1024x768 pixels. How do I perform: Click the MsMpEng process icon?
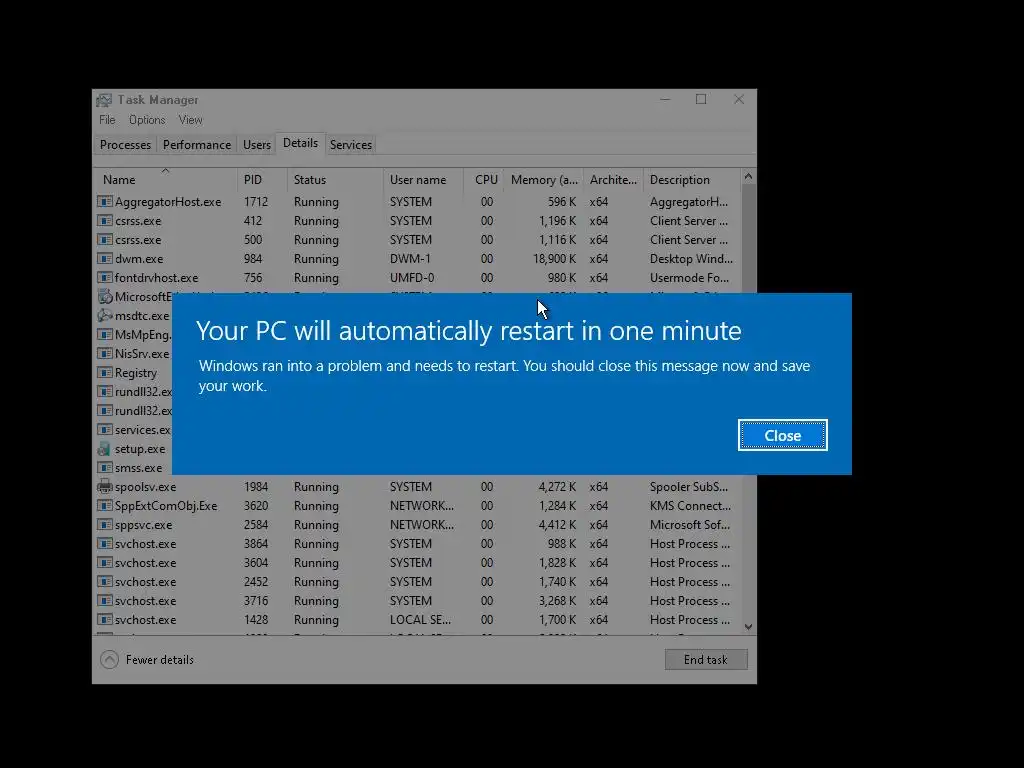coord(104,334)
